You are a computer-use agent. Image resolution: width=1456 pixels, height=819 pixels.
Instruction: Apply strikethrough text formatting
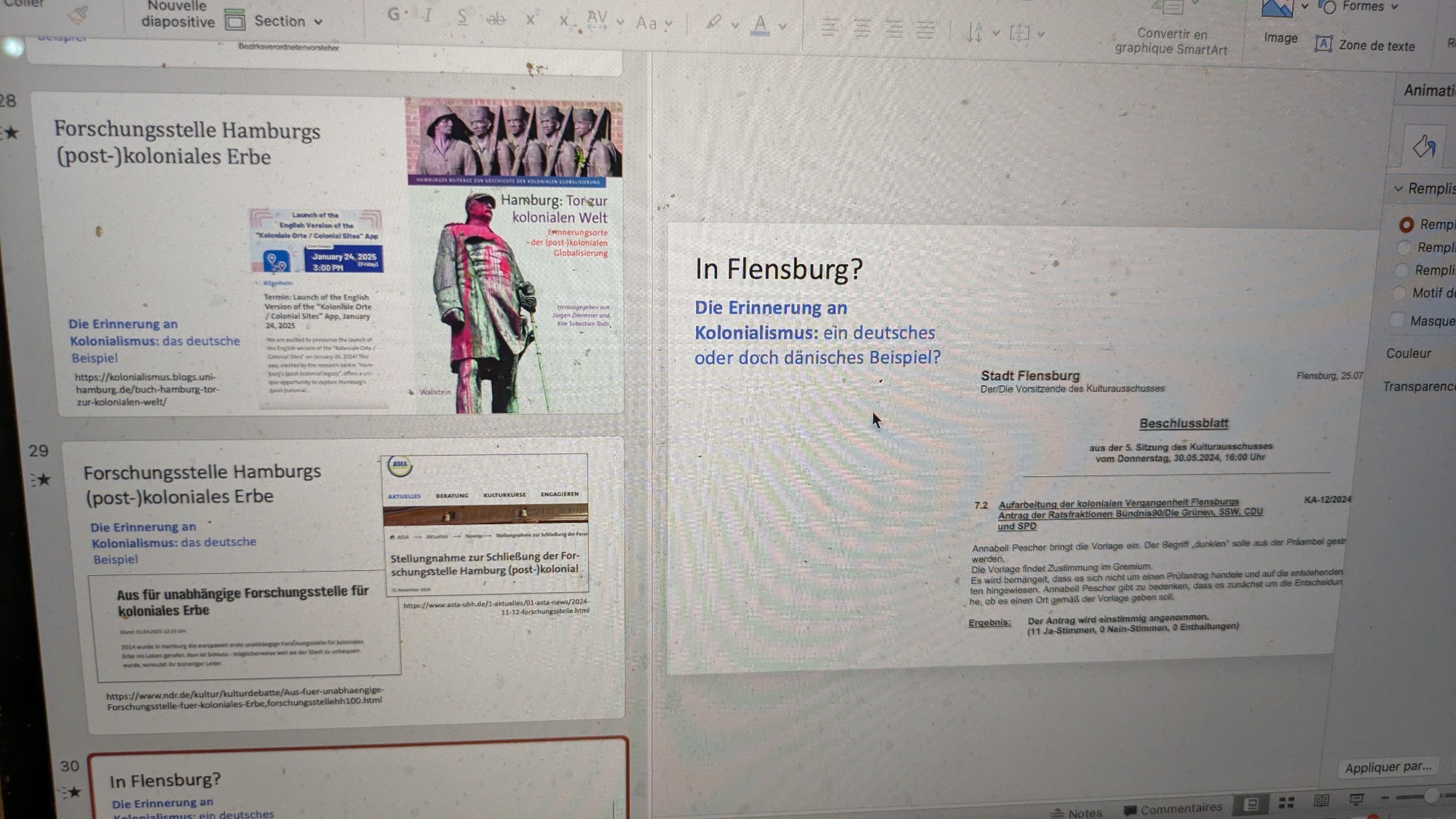pyautogui.click(x=496, y=19)
